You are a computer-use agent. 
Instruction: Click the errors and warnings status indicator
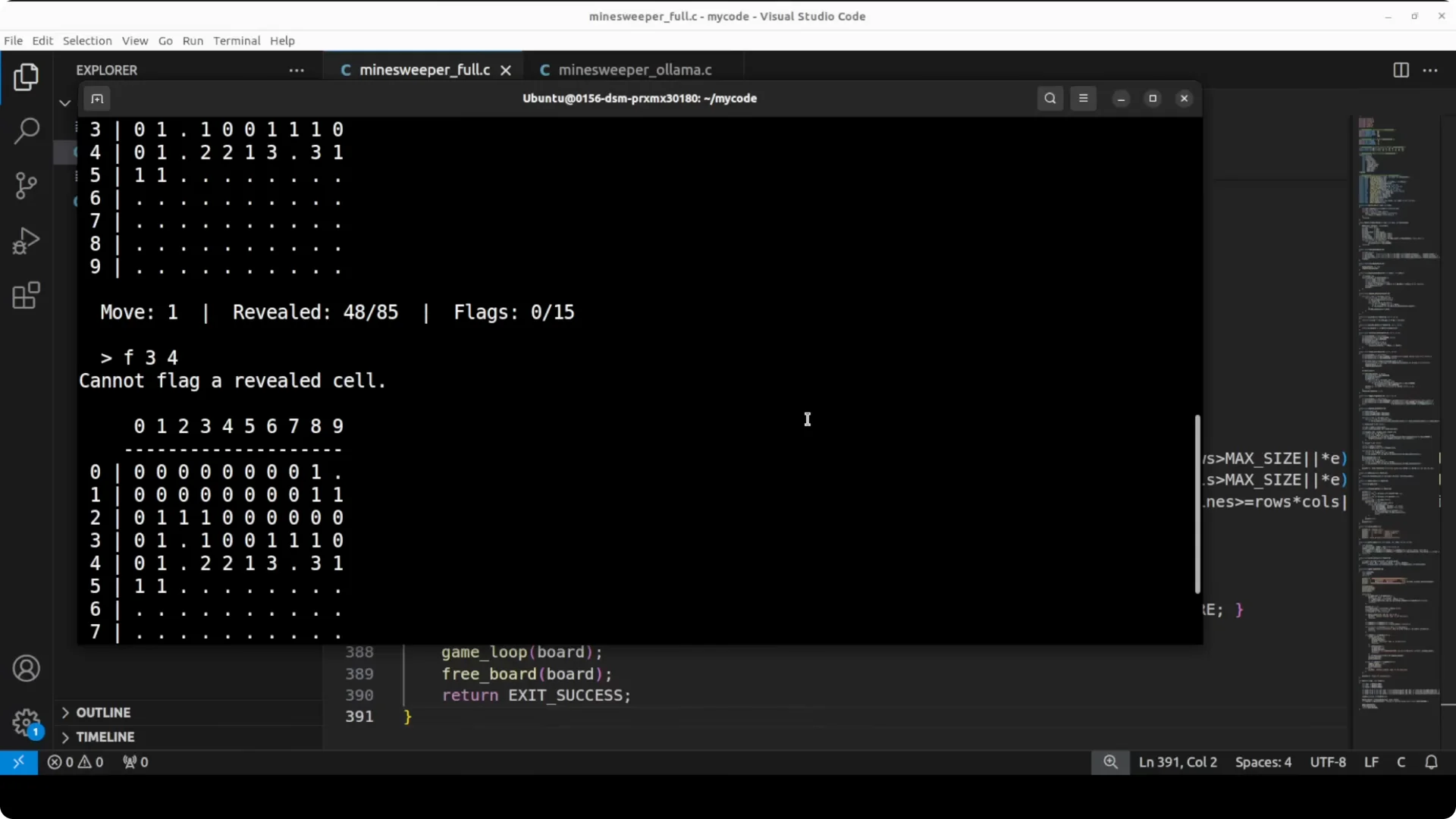pos(75,762)
